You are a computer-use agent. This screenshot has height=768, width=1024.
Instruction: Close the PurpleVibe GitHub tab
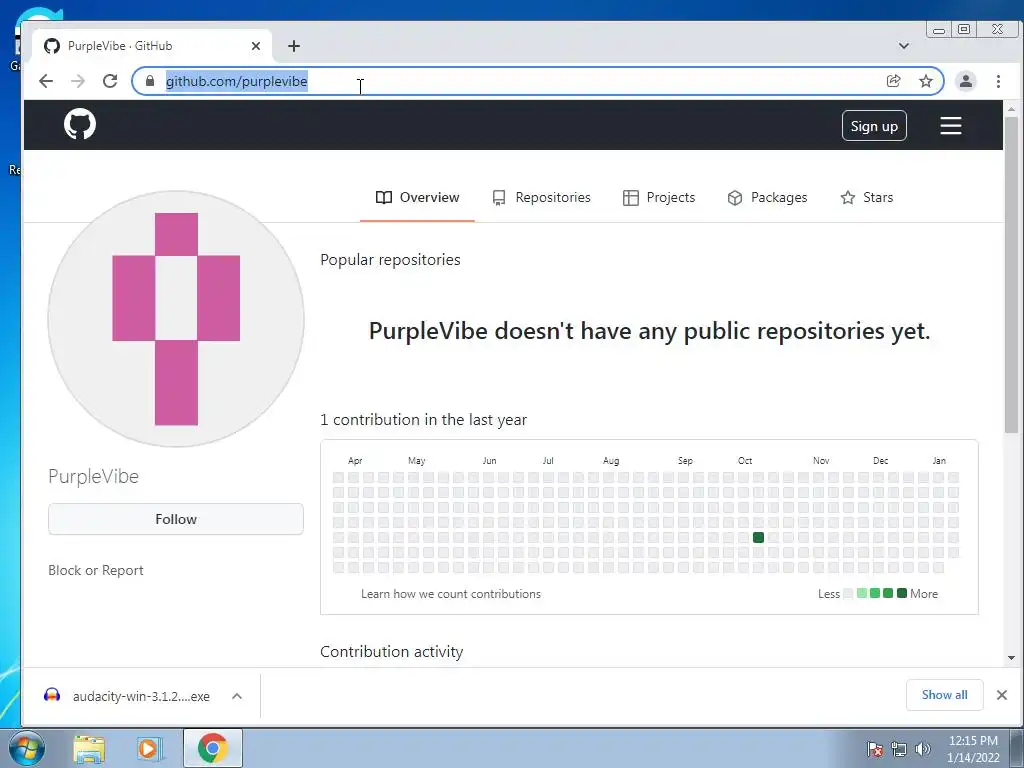click(255, 46)
